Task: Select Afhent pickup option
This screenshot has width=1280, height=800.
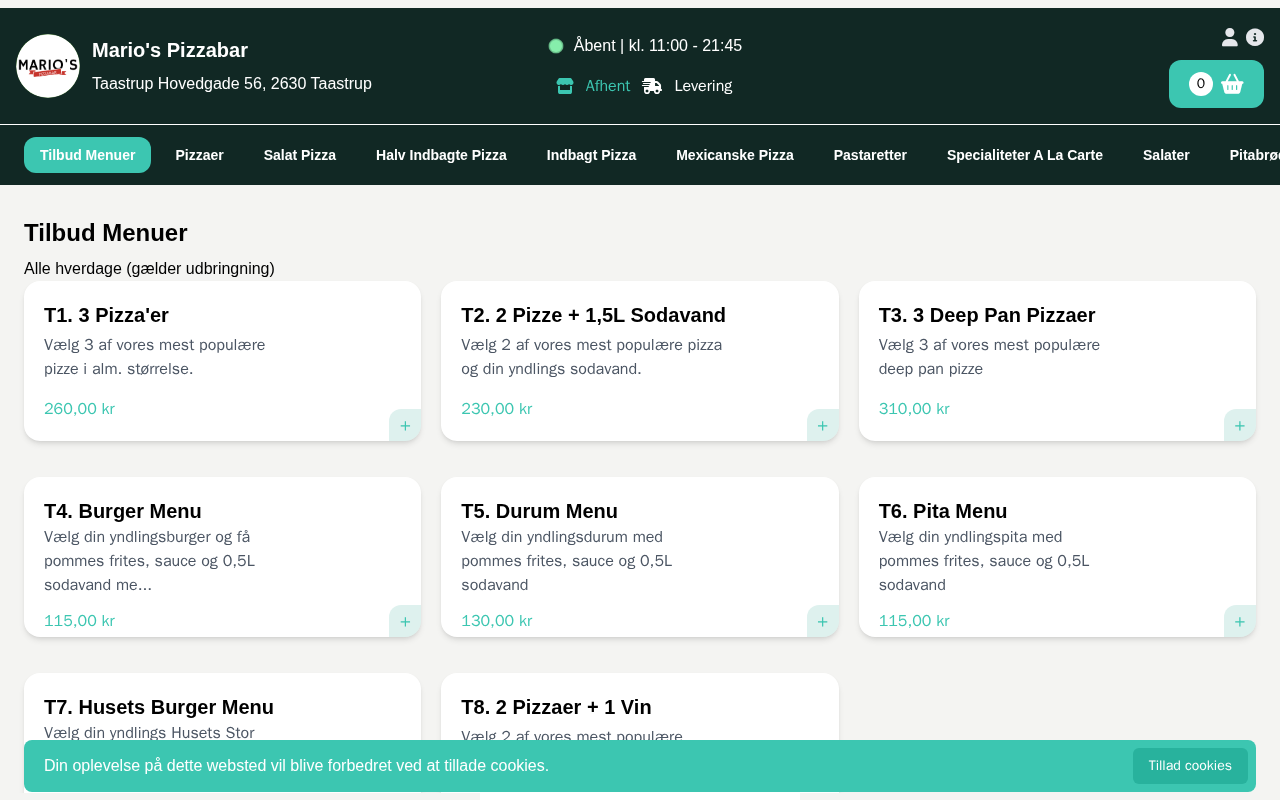Action: coord(594,86)
